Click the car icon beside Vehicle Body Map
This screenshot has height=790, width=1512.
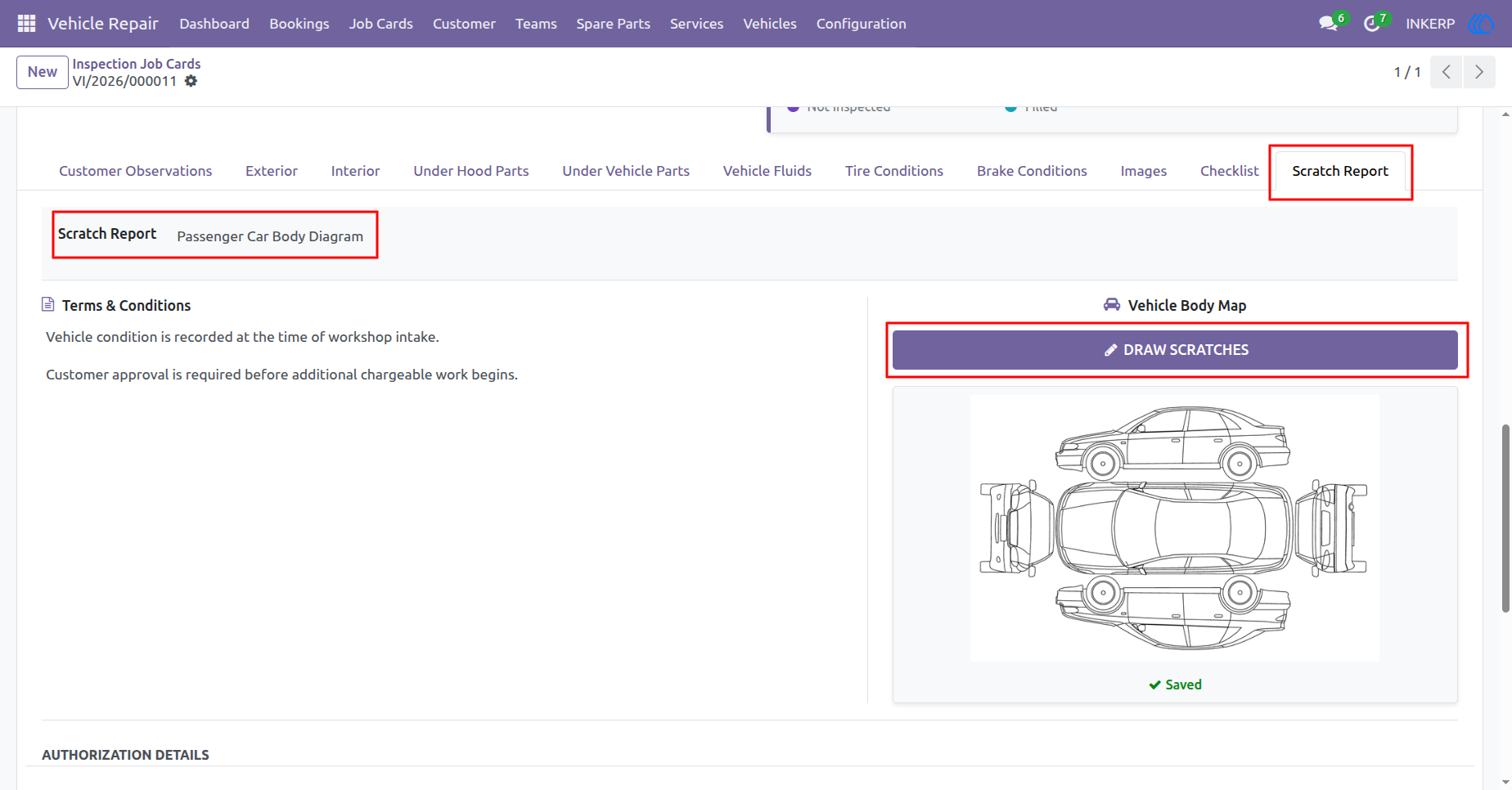click(1111, 305)
